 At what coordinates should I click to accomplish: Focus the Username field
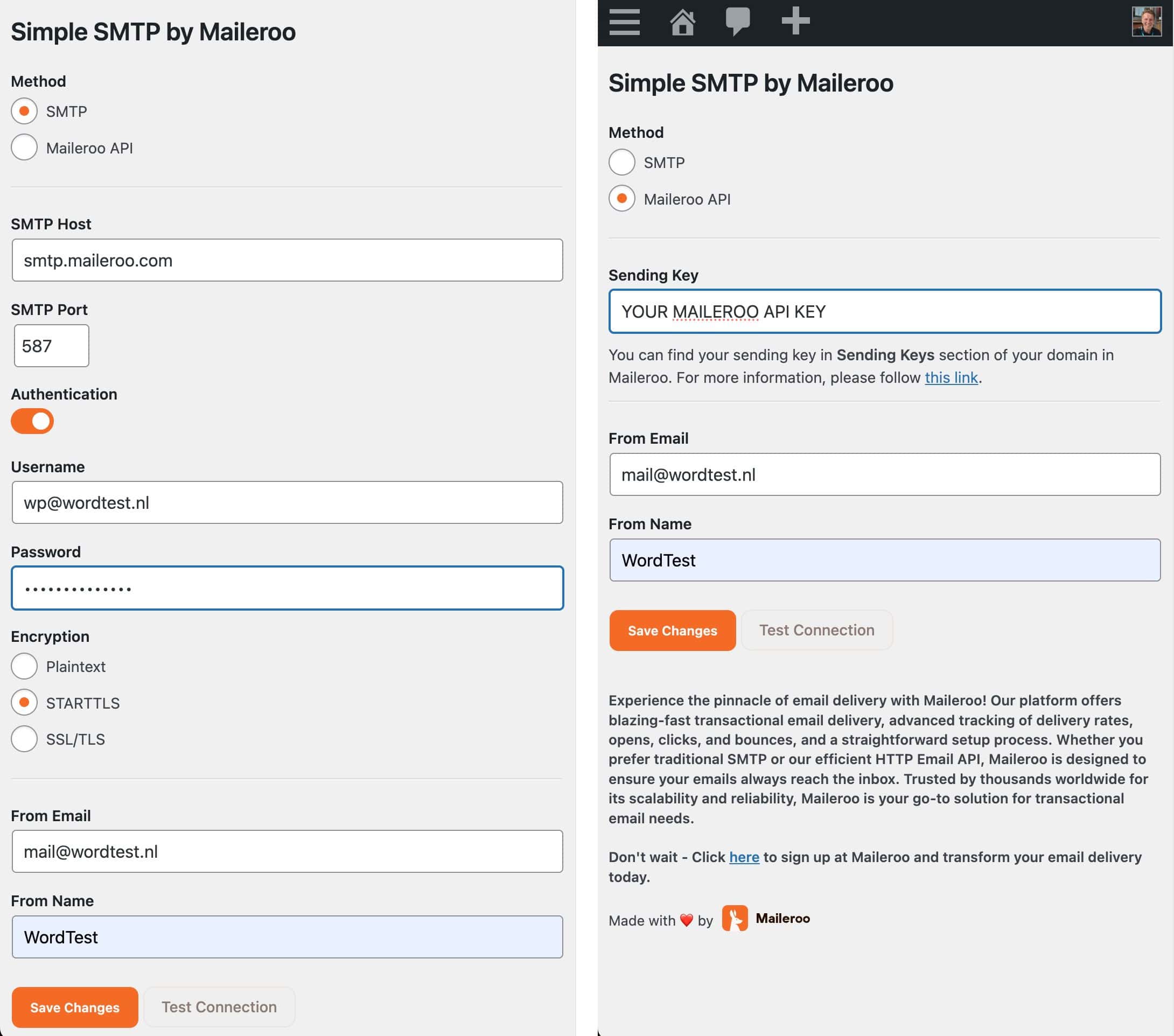coord(287,502)
